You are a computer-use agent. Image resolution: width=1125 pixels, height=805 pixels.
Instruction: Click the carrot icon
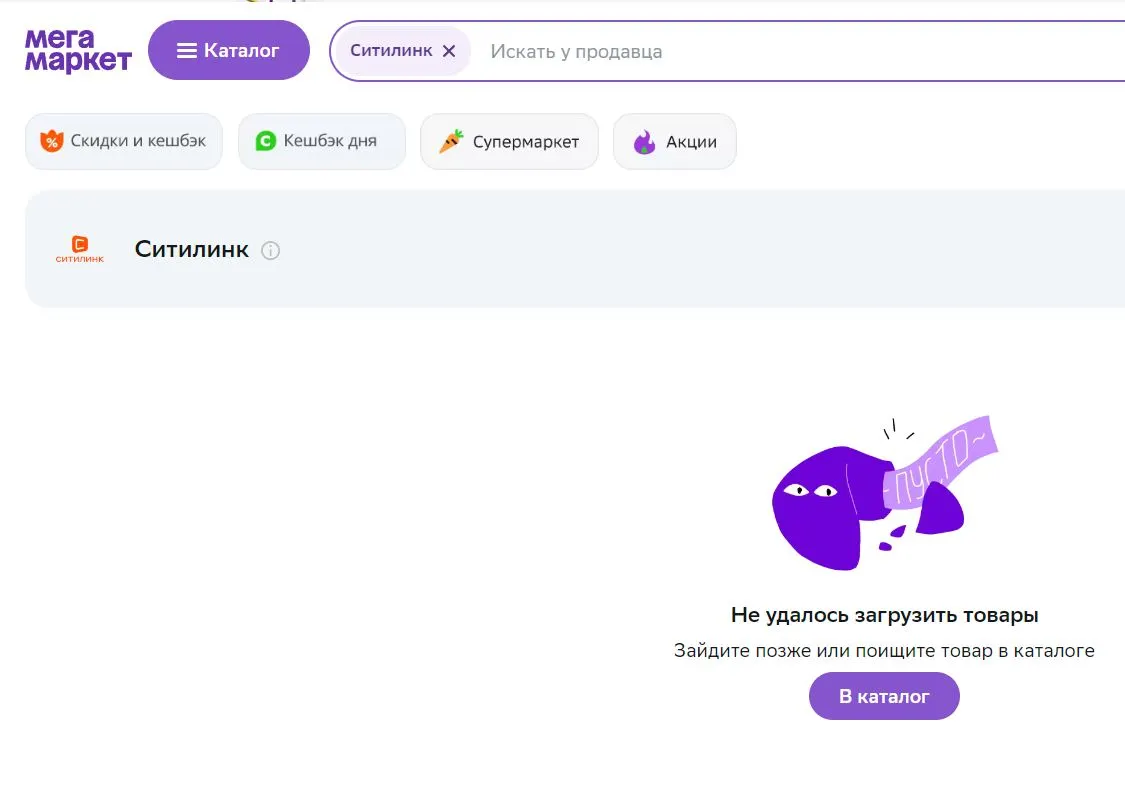pyautogui.click(x=451, y=141)
